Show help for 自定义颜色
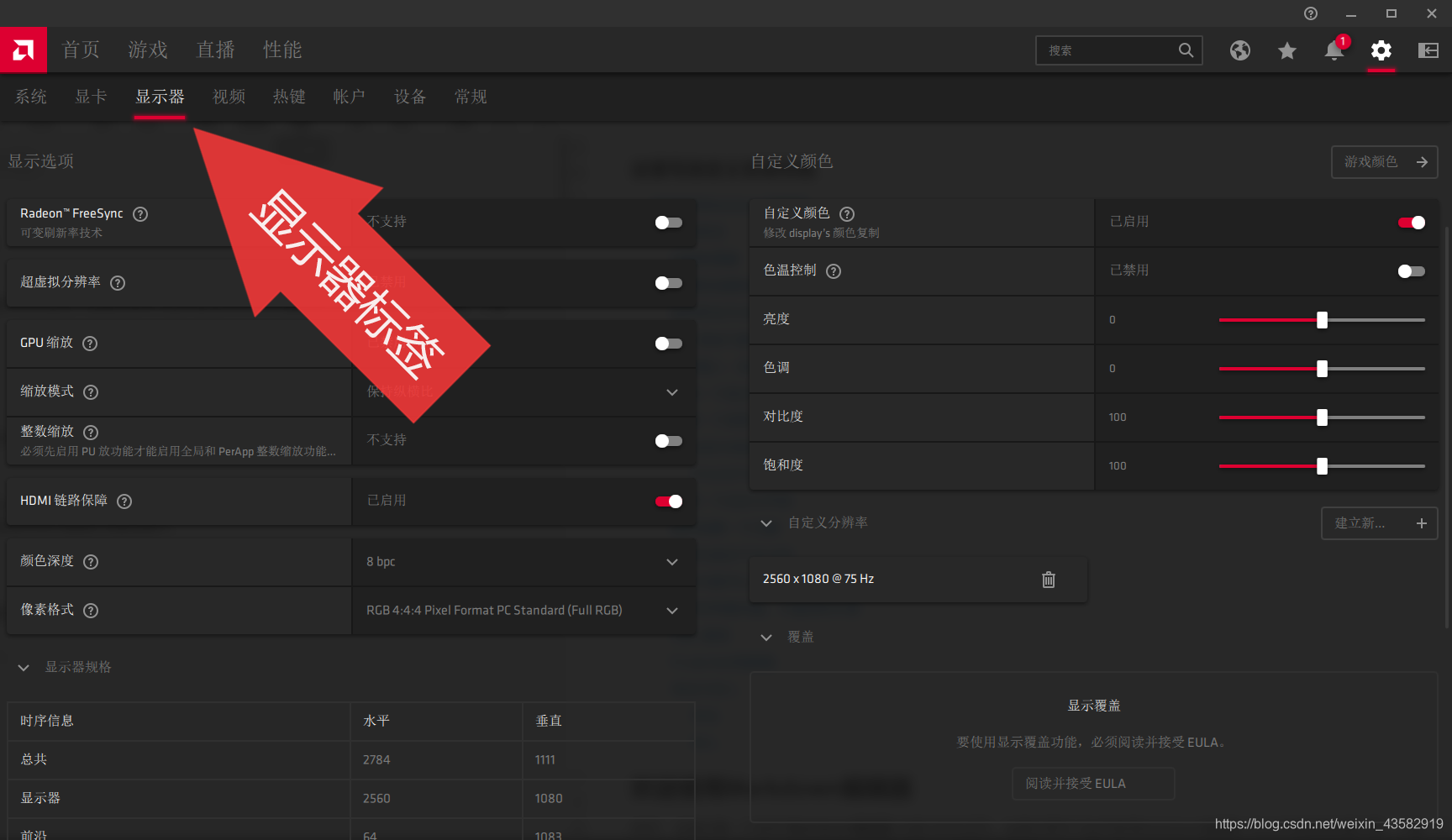Screen dimensions: 1452x840 point(847,214)
